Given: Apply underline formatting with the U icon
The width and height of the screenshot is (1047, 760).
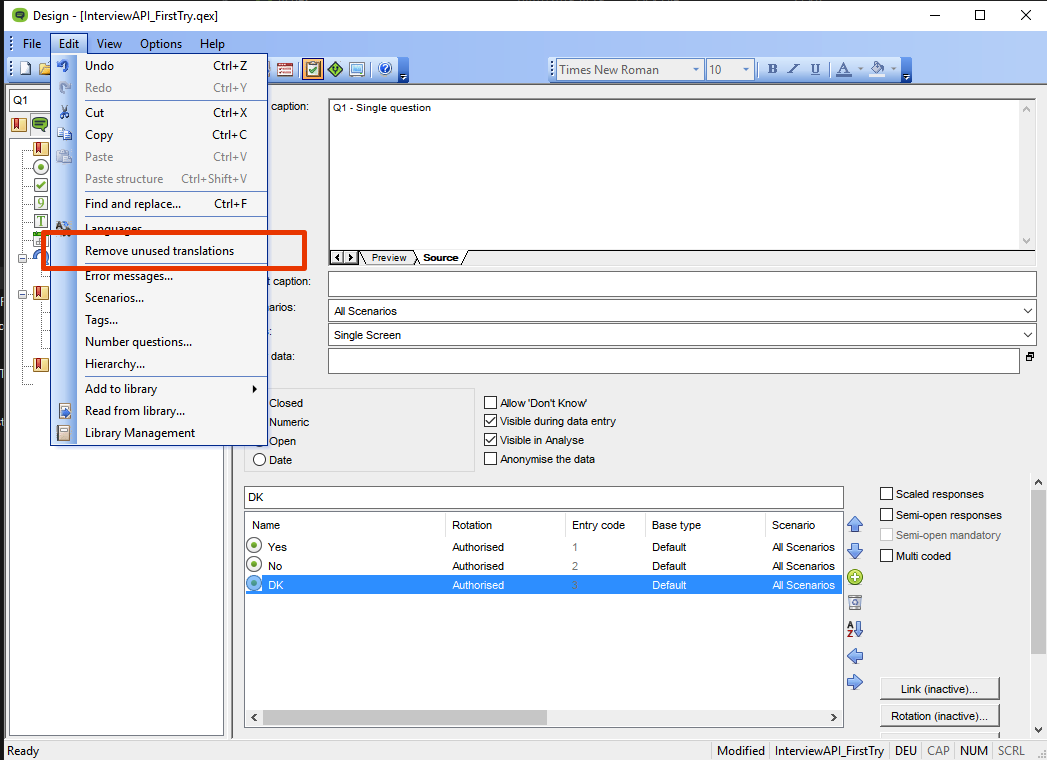Looking at the screenshot, I should pos(815,69).
